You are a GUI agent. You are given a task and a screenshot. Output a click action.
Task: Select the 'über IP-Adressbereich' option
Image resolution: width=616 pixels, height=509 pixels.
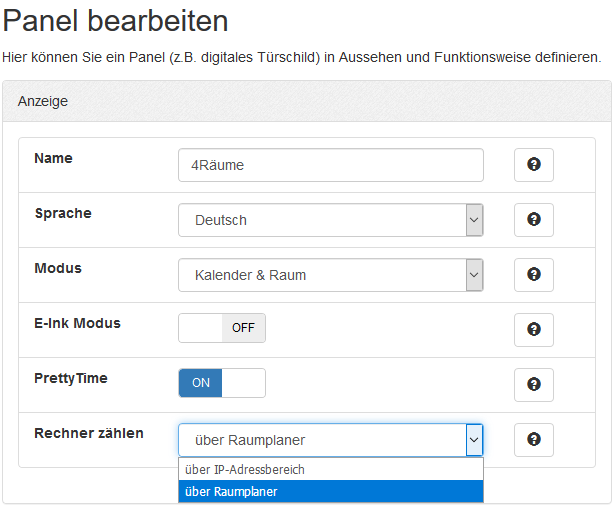(x=330, y=469)
